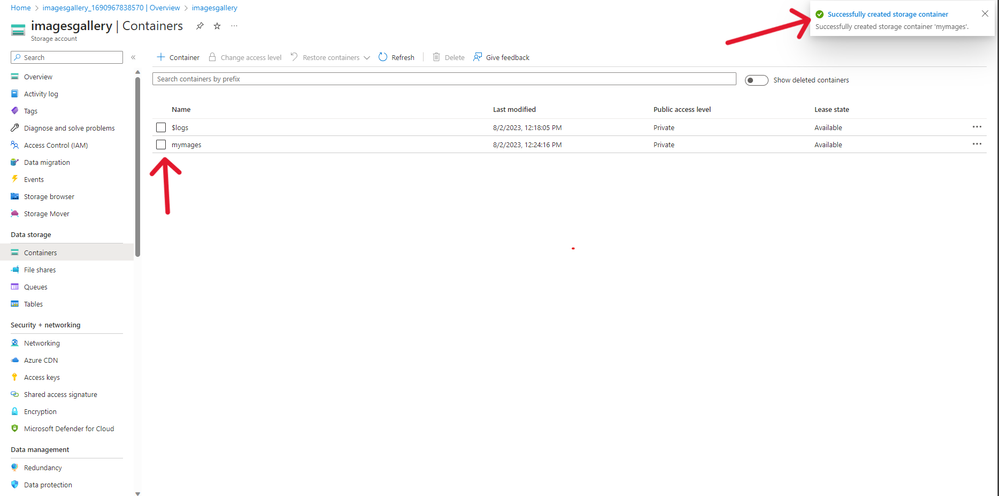The height and width of the screenshot is (496, 999).
Task: Click the Tags icon in sidebar
Action: 15,111
